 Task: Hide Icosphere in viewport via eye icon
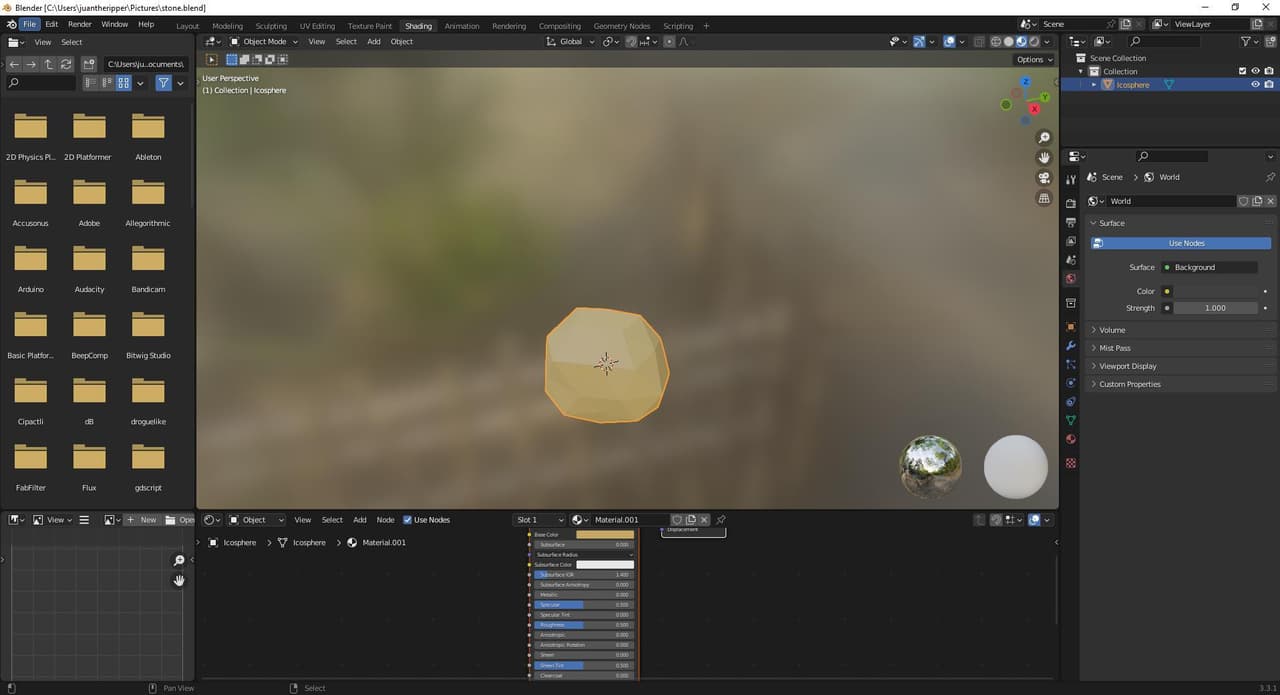click(x=1255, y=85)
